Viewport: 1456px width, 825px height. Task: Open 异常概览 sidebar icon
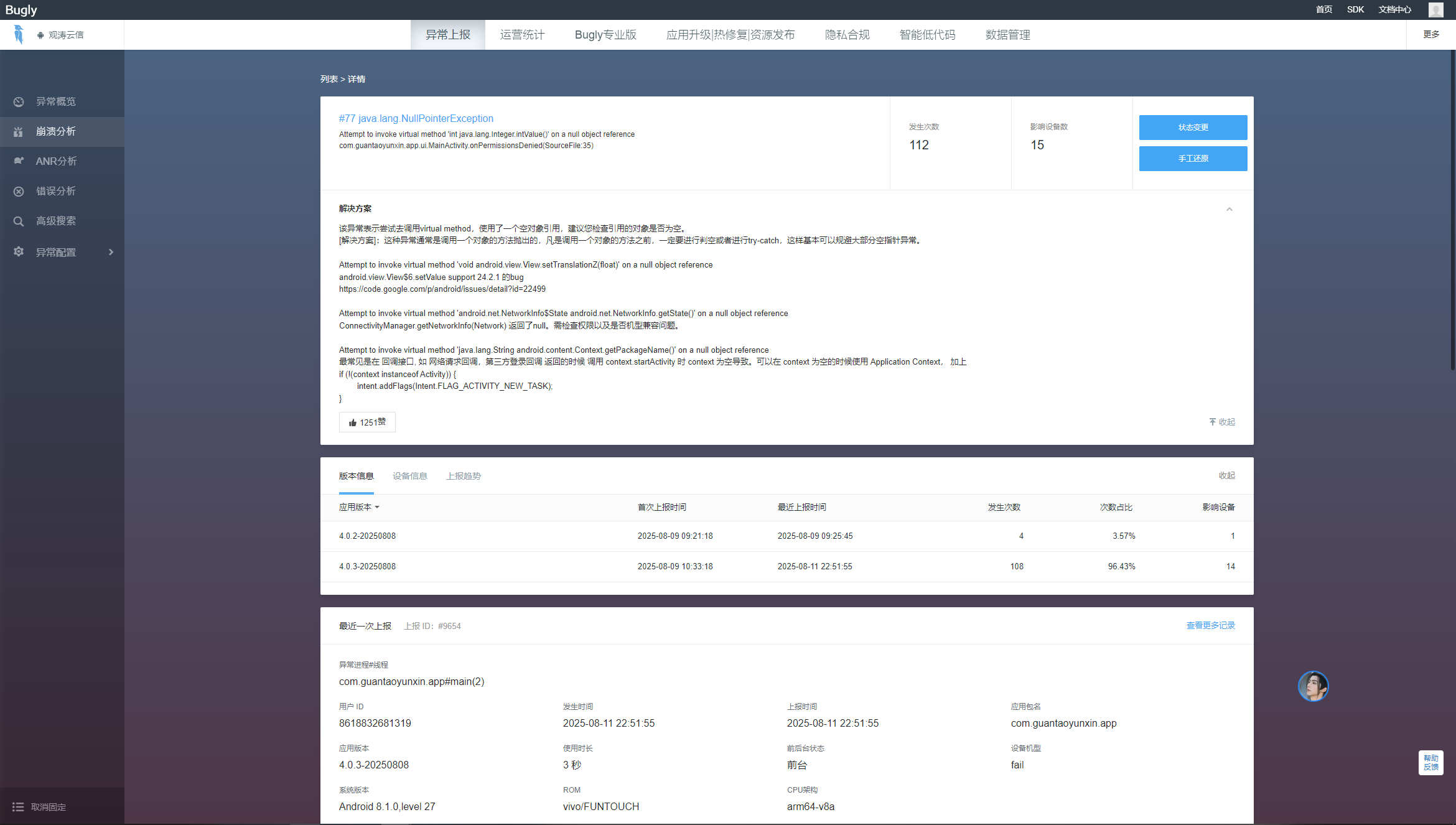[19, 101]
